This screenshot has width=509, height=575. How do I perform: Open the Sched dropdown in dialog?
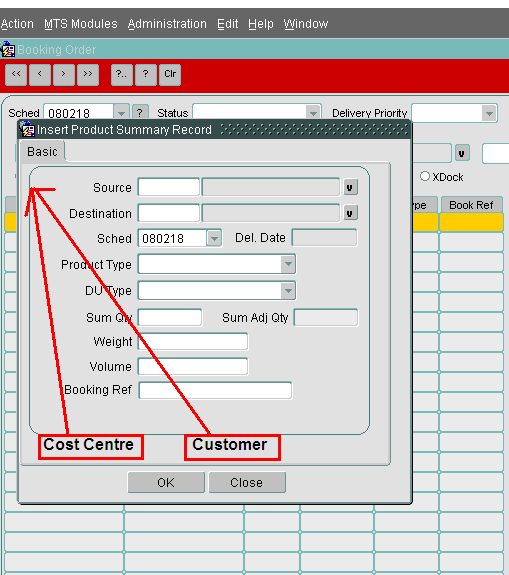point(214,238)
